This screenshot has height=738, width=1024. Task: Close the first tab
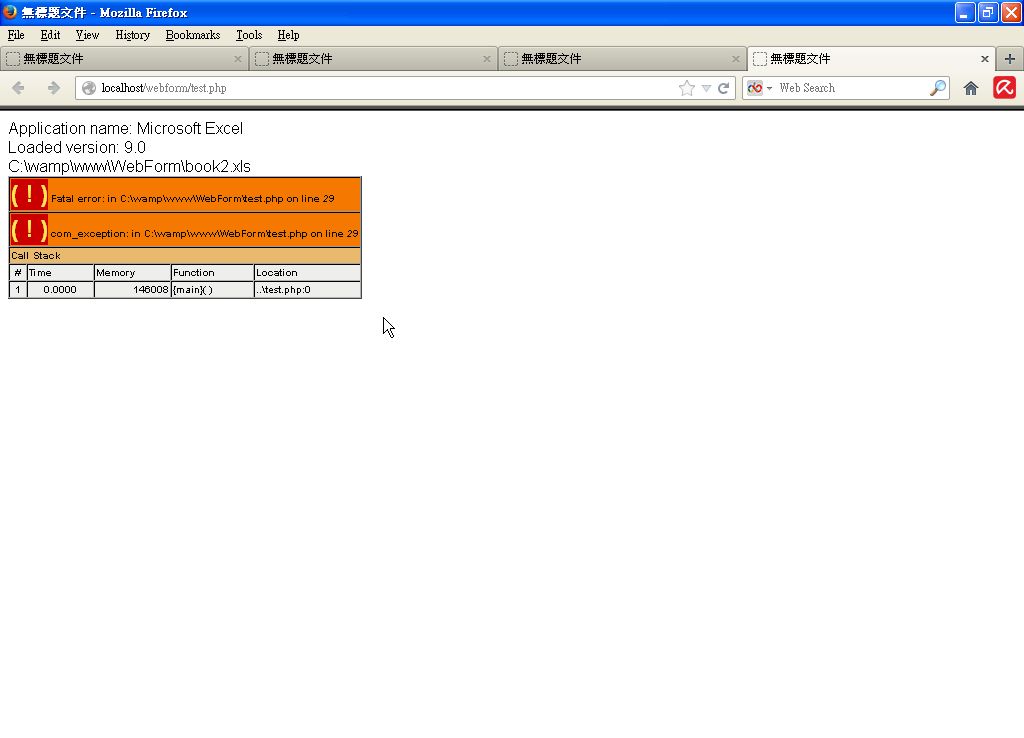(238, 59)
